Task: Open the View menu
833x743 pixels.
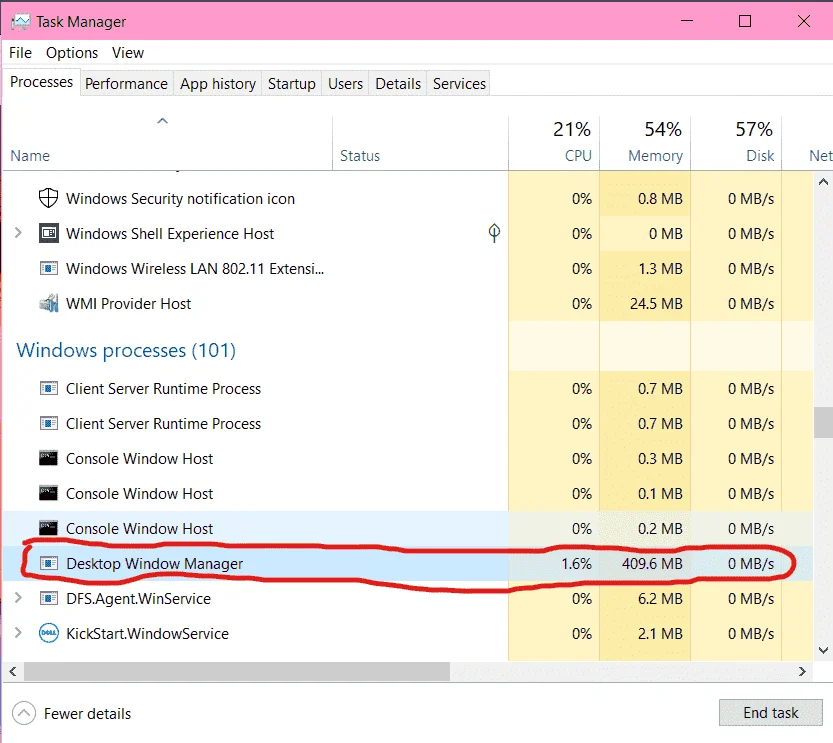Action: tap(128, 53)
